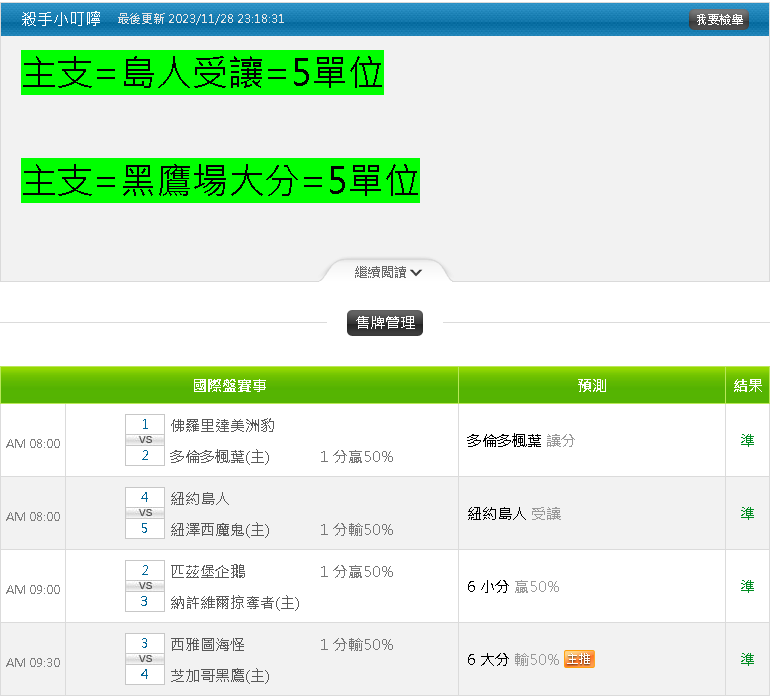Open the 芝加哥黑鷹(主) team link
Screen dimensions: 774x699
(x=220, y=676)
